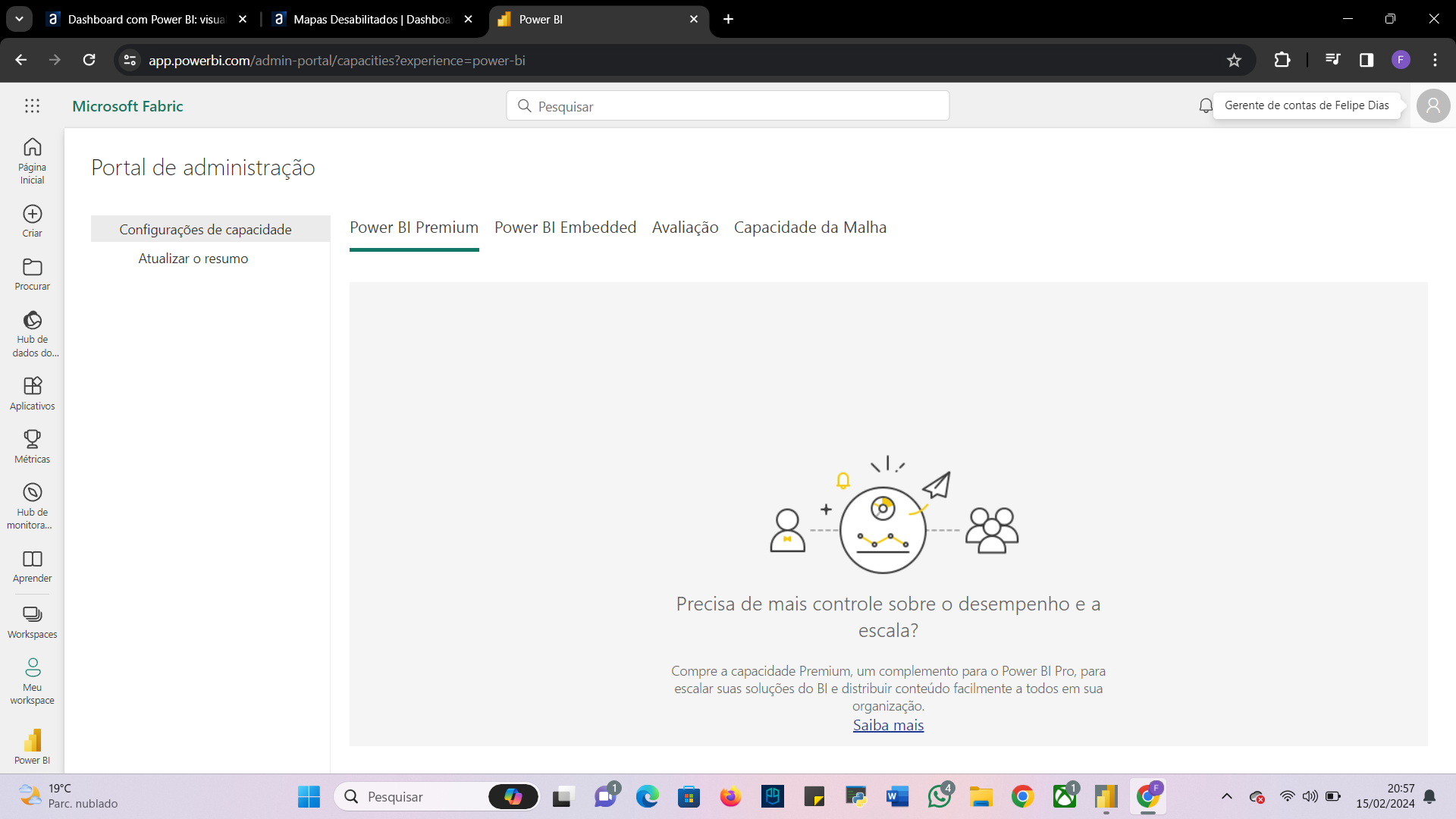Viewport: 1456px width, 819px height.
Task: Open Meu workspace in sidebar
Action: click(x=32, y=682)
